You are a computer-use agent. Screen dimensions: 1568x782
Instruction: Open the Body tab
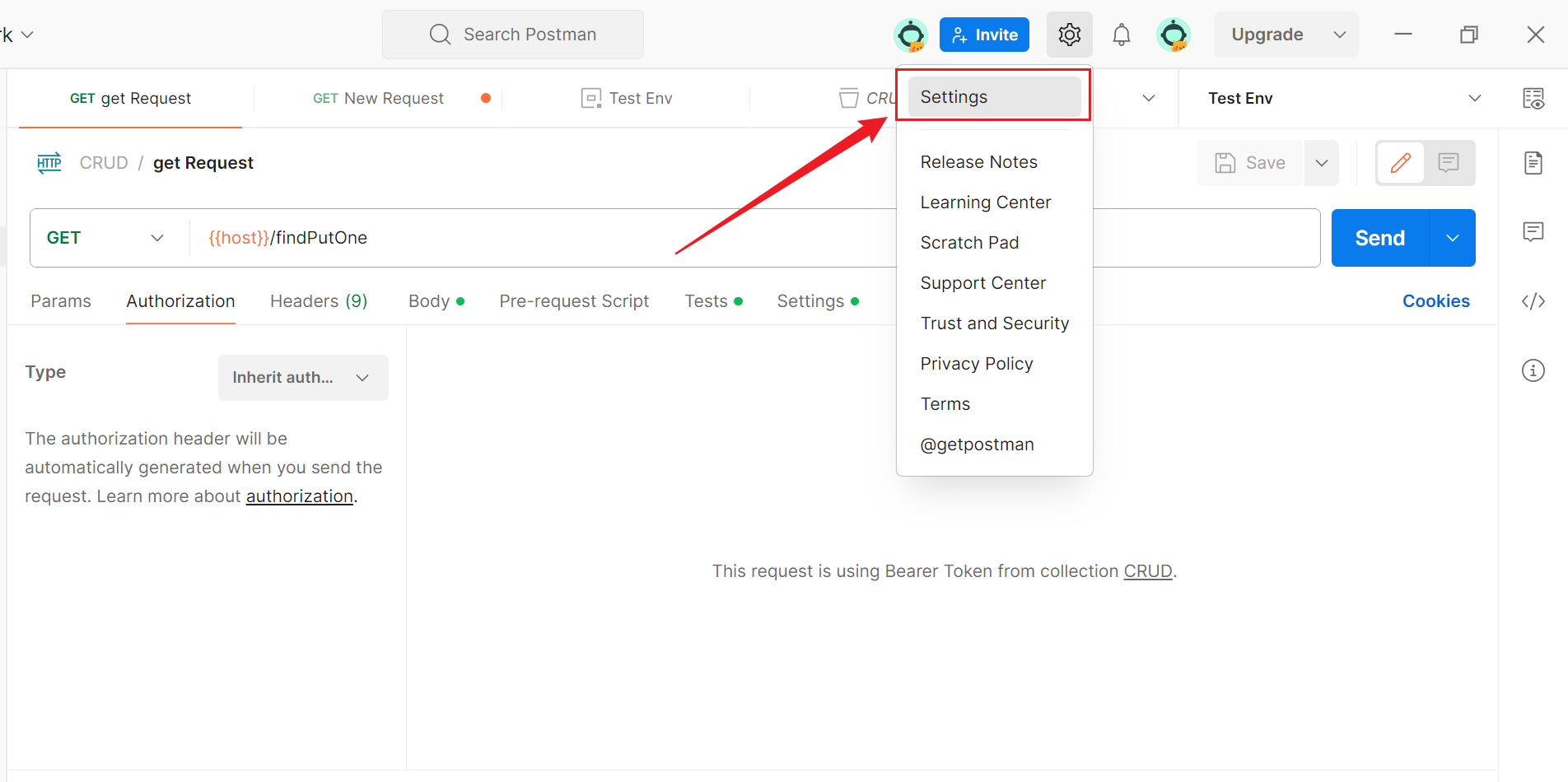436,301
